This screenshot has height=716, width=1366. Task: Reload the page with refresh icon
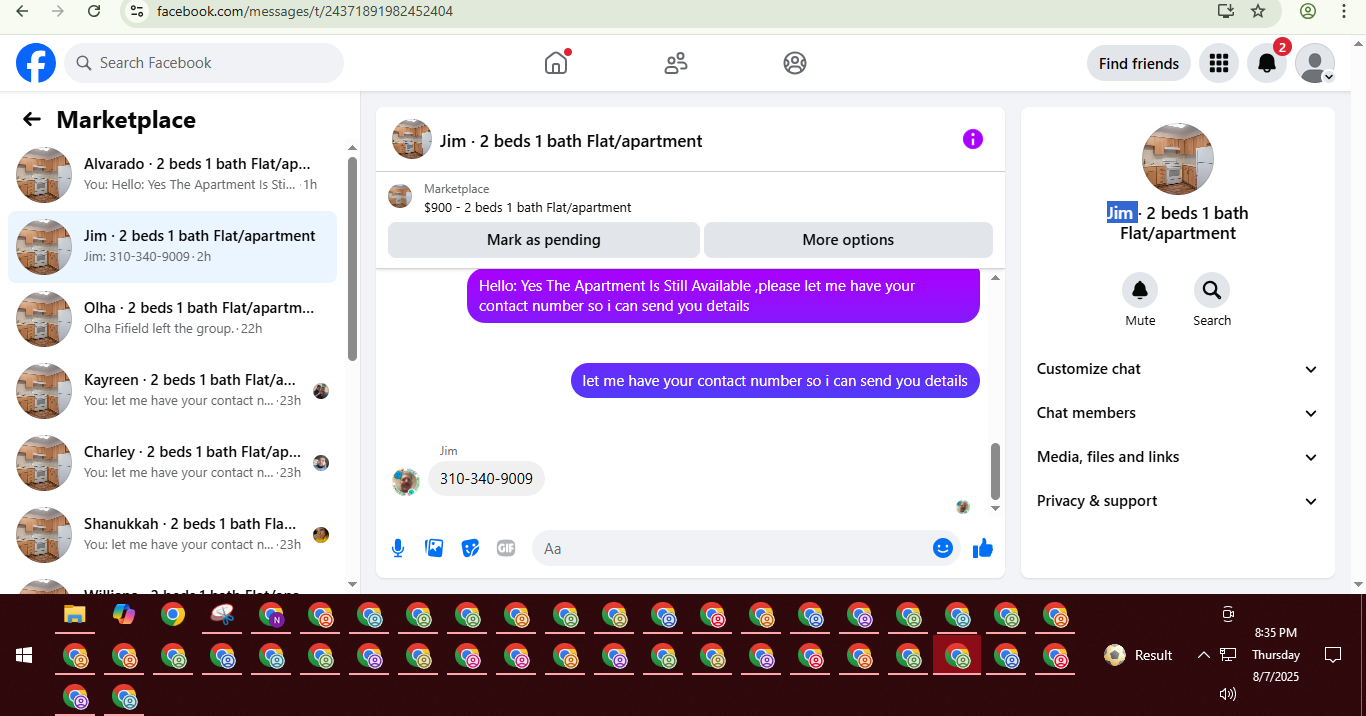[94, 11]
